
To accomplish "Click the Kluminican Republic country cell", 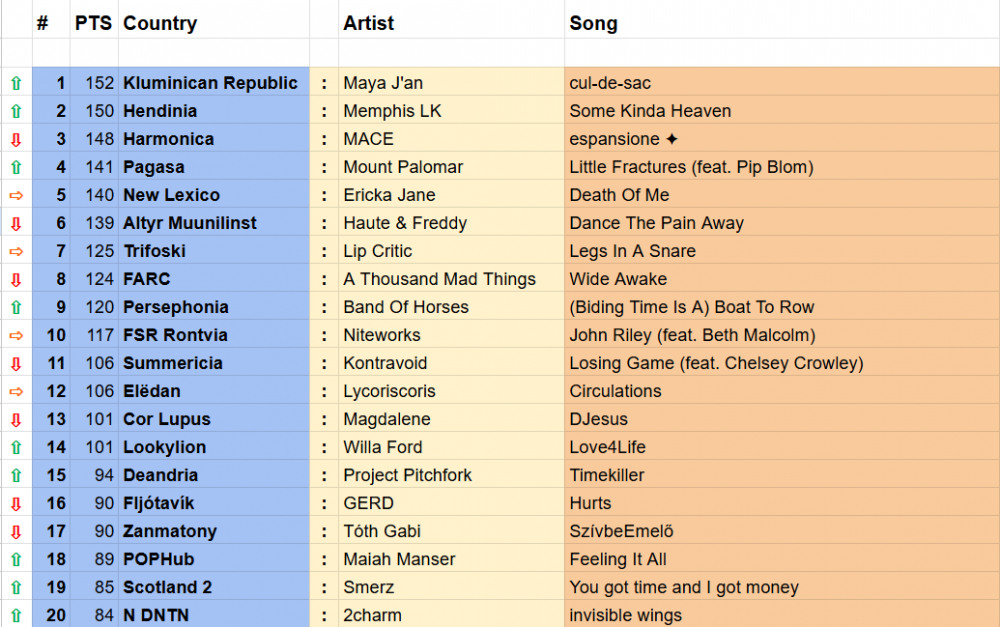I will coord(210,83).
